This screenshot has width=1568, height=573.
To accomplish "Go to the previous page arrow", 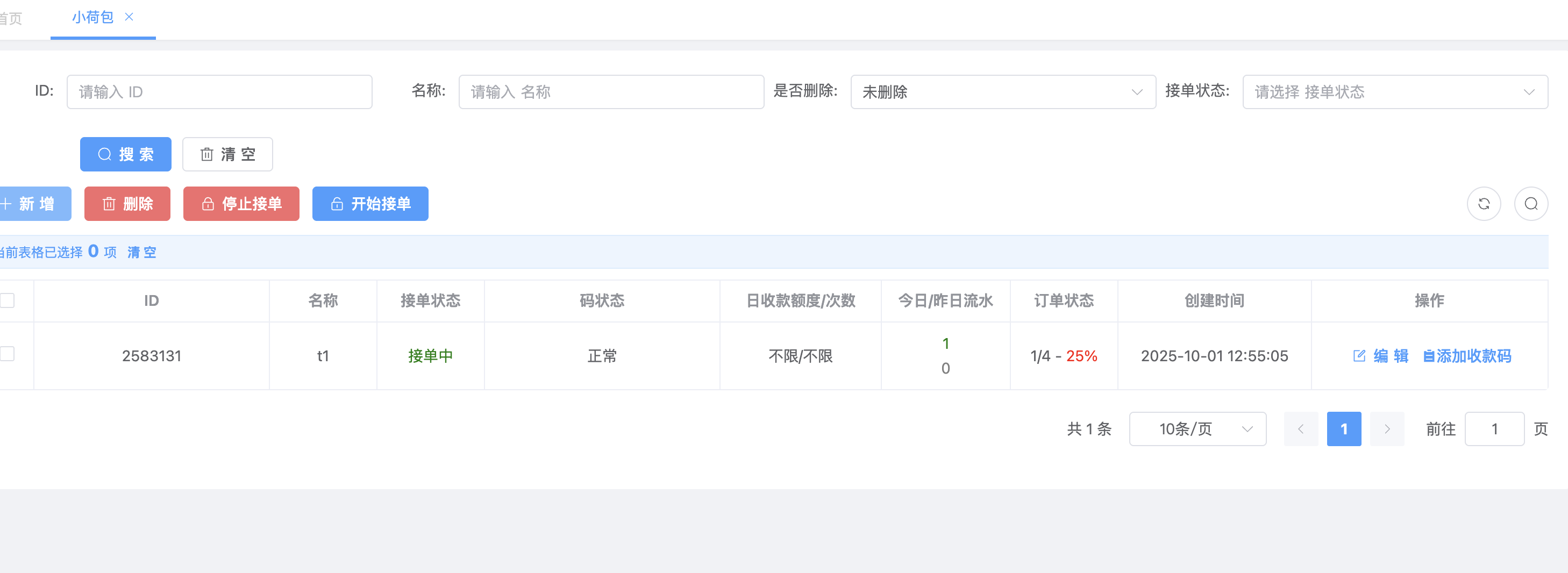I will click(x=1301, y=429).
